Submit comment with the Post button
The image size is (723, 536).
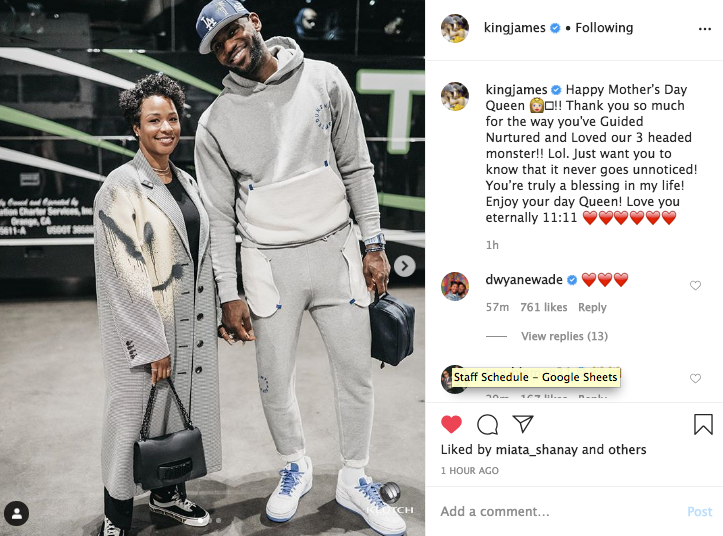coord(699,512)
